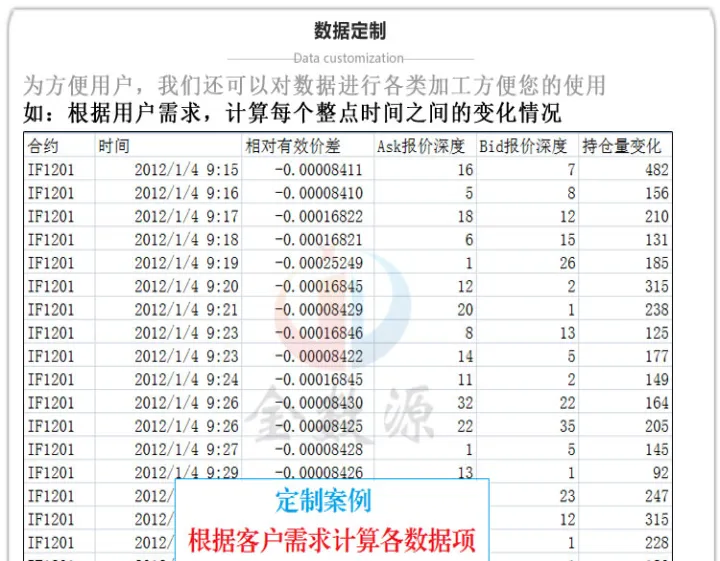Click time cell 2012/1/4 9:21

tap(186, 310)
